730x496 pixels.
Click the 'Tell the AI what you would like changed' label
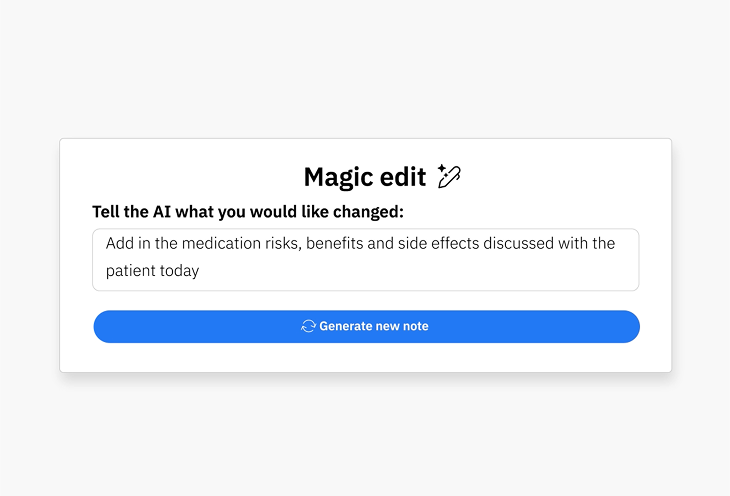(x=248, y=212)
